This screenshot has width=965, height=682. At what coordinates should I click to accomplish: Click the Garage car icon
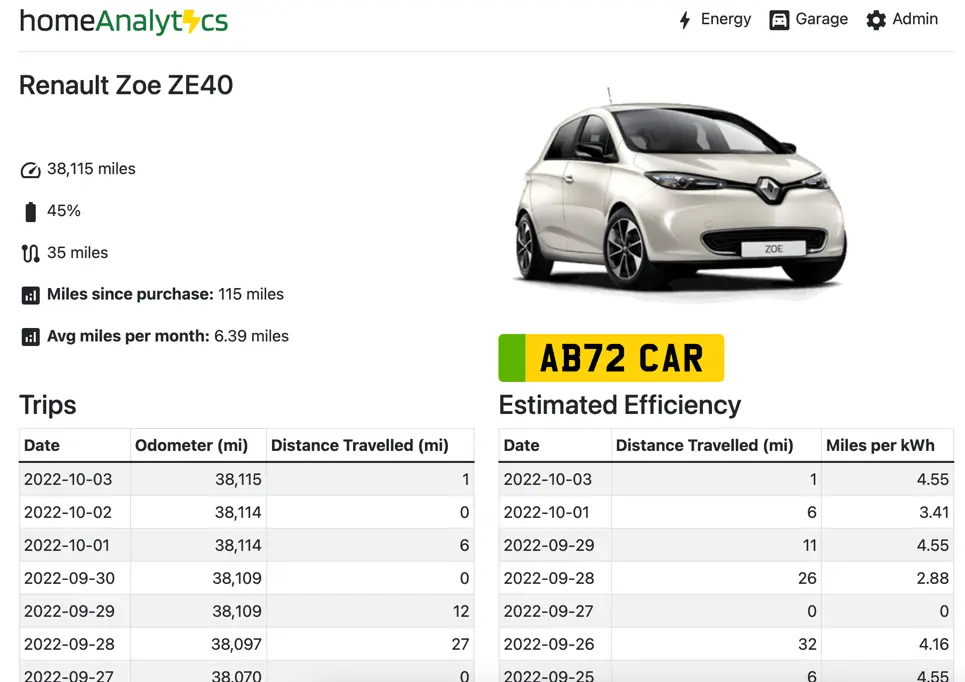click(x=779, y=20)
